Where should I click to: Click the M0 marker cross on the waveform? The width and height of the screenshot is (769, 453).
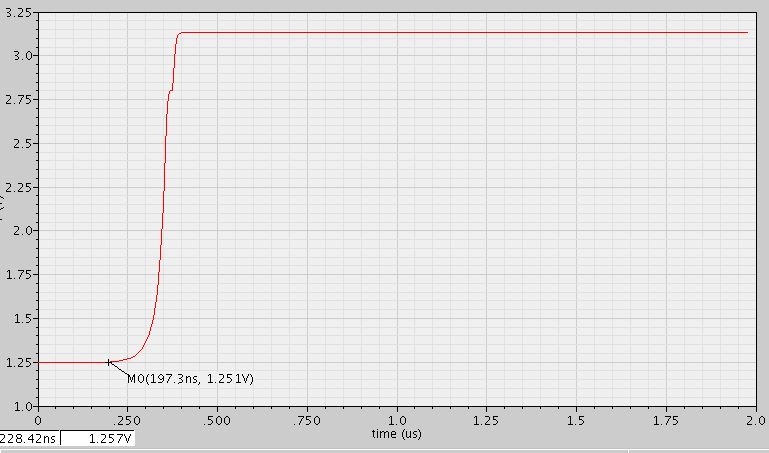109,363
